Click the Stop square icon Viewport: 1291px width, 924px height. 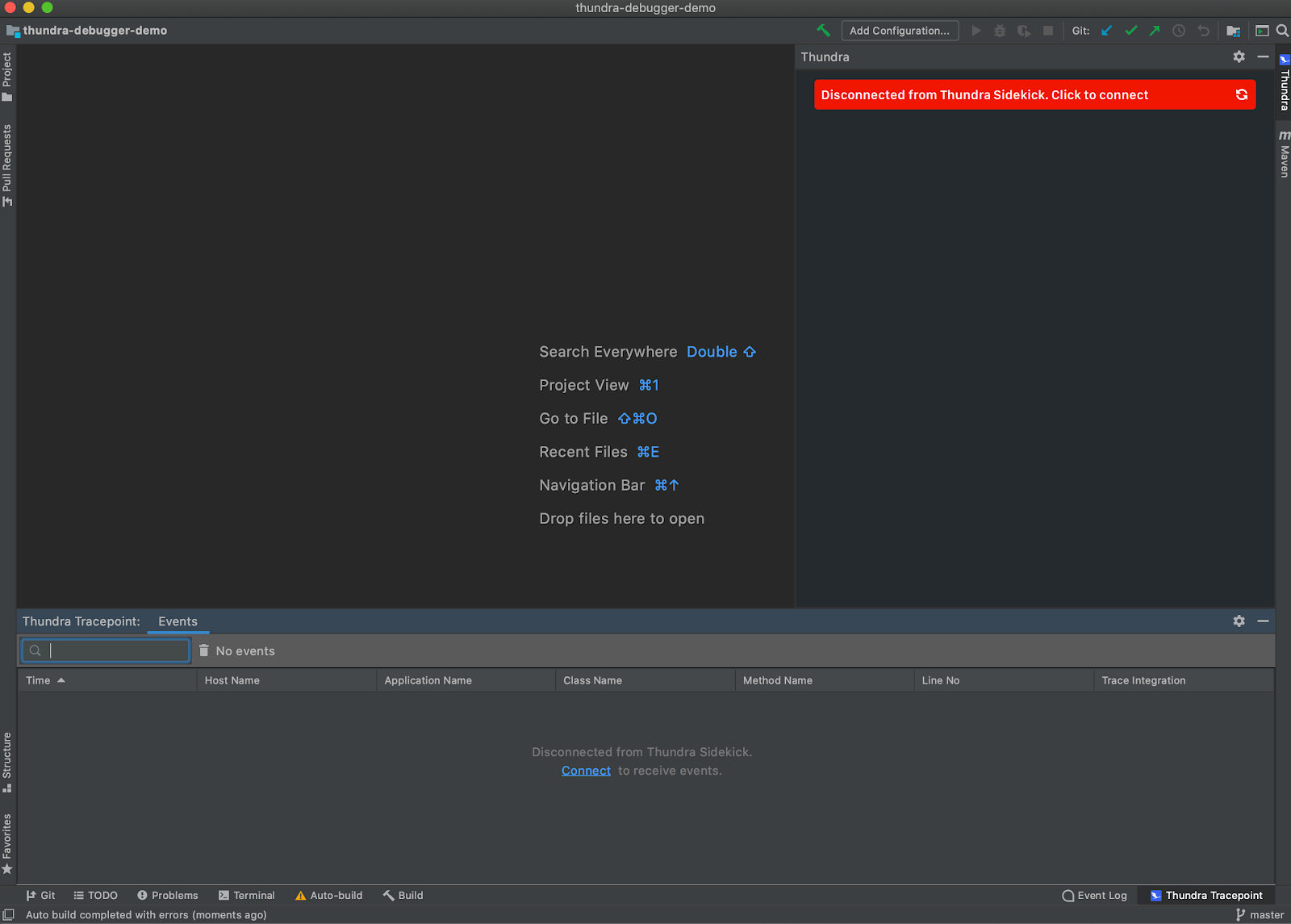click(1048, 31)
